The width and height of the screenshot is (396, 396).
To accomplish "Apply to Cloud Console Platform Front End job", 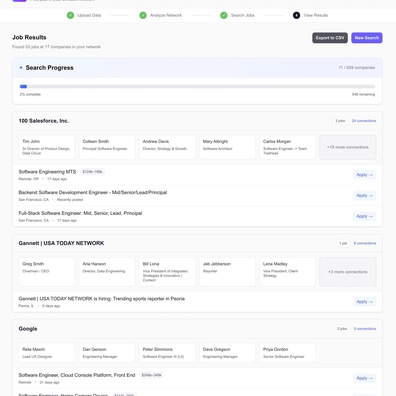I will [364, 378].
